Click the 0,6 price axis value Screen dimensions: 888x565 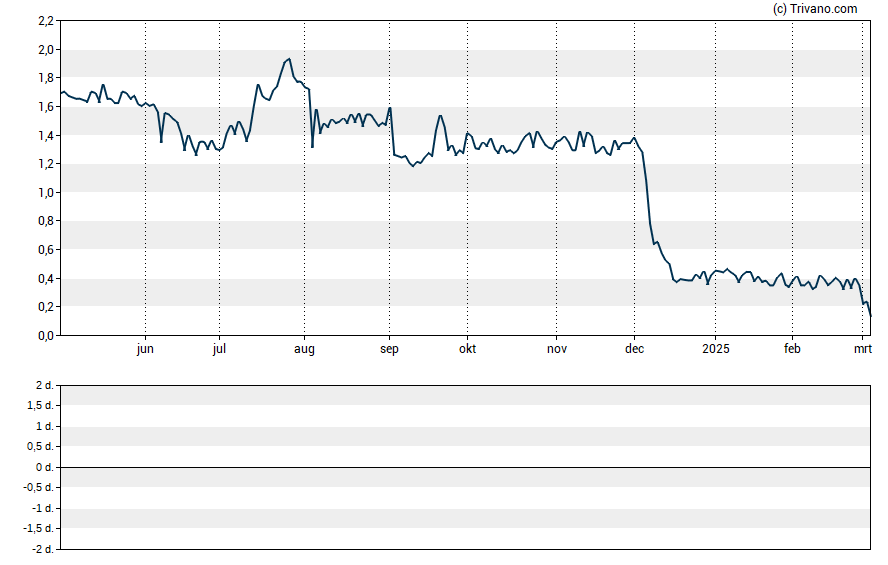click(46, 250)
